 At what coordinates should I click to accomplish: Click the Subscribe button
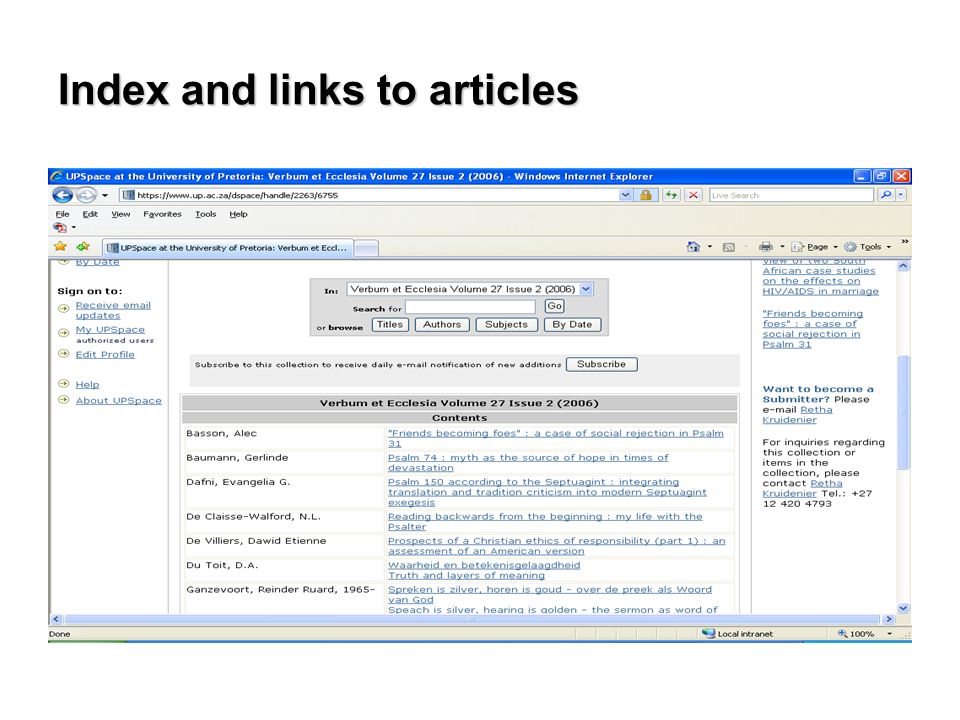click(x=601, y=364)
